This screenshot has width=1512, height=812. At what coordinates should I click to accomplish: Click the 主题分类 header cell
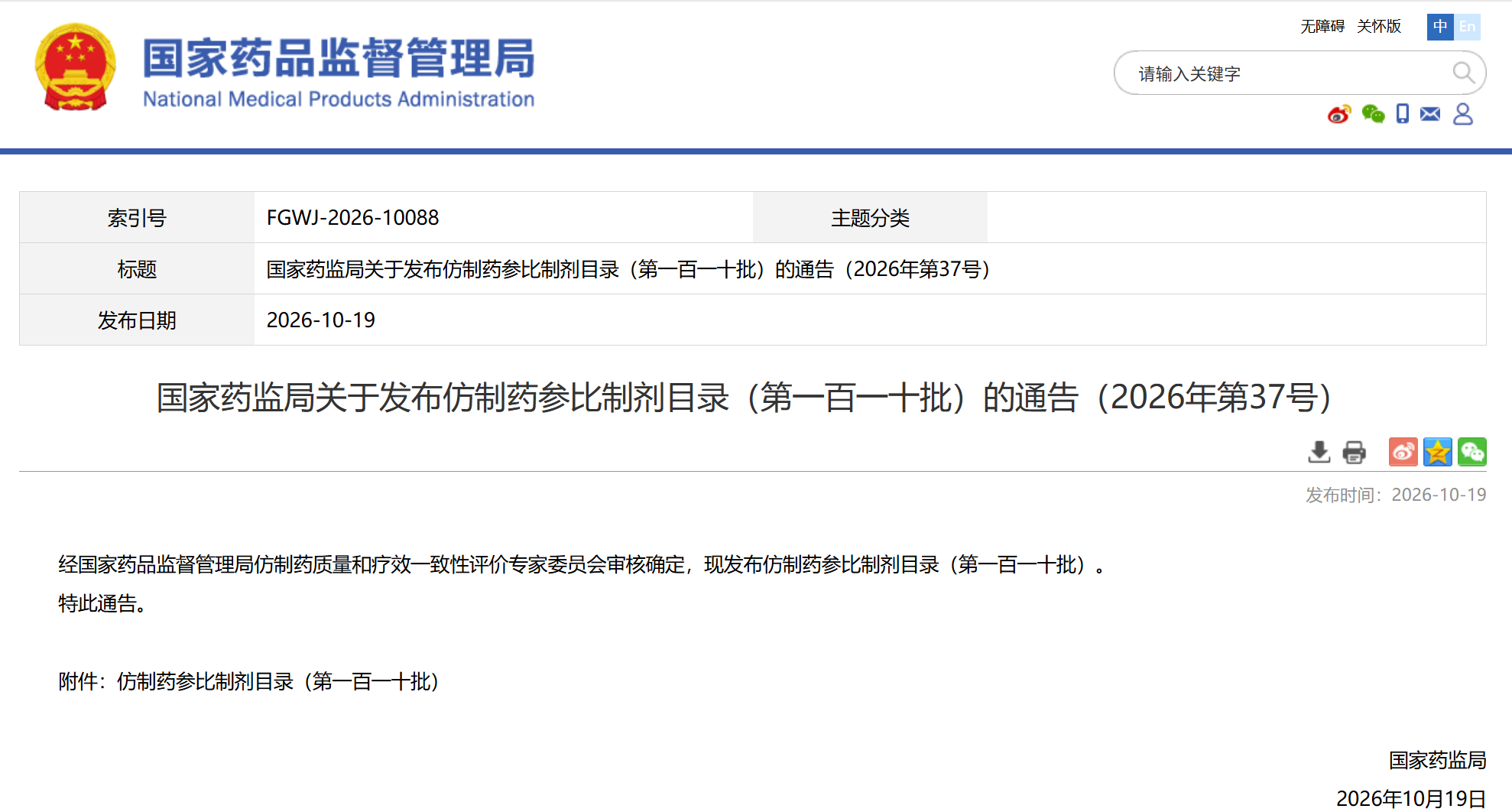point(870,218)
